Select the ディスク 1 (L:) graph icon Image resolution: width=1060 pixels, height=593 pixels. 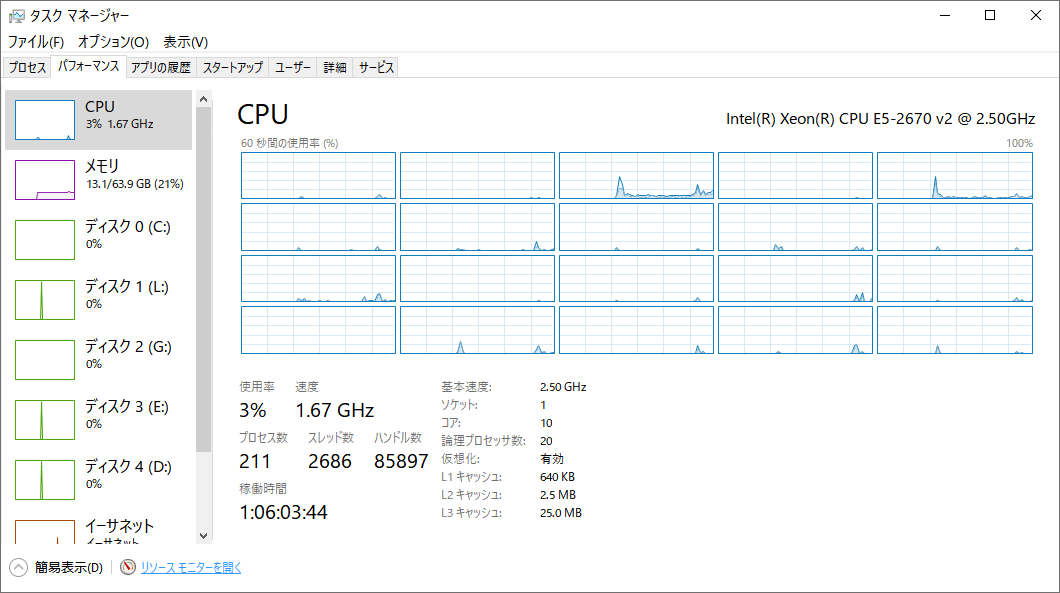pos(45,300)
